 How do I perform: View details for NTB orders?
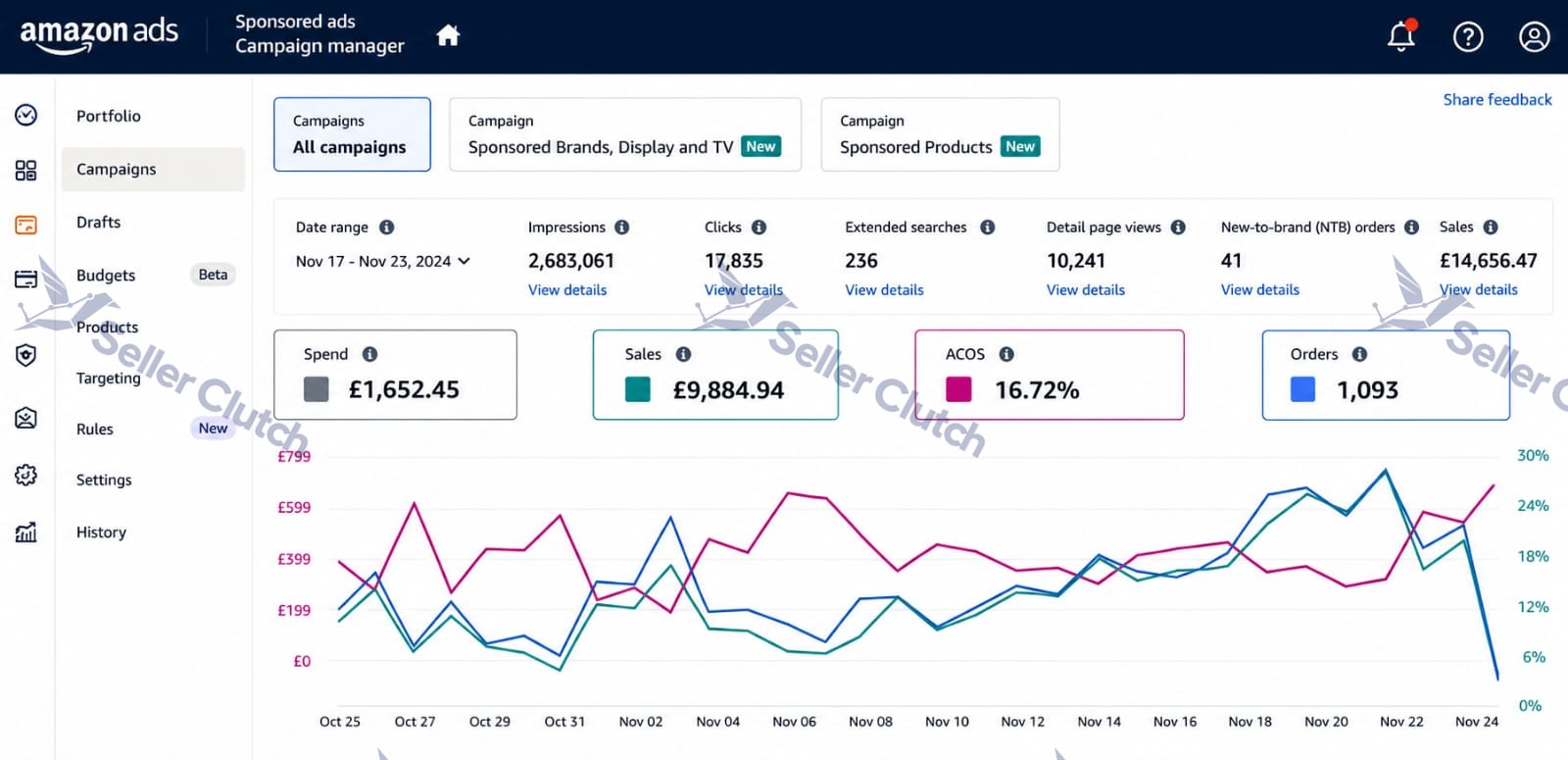[1260, 290]
